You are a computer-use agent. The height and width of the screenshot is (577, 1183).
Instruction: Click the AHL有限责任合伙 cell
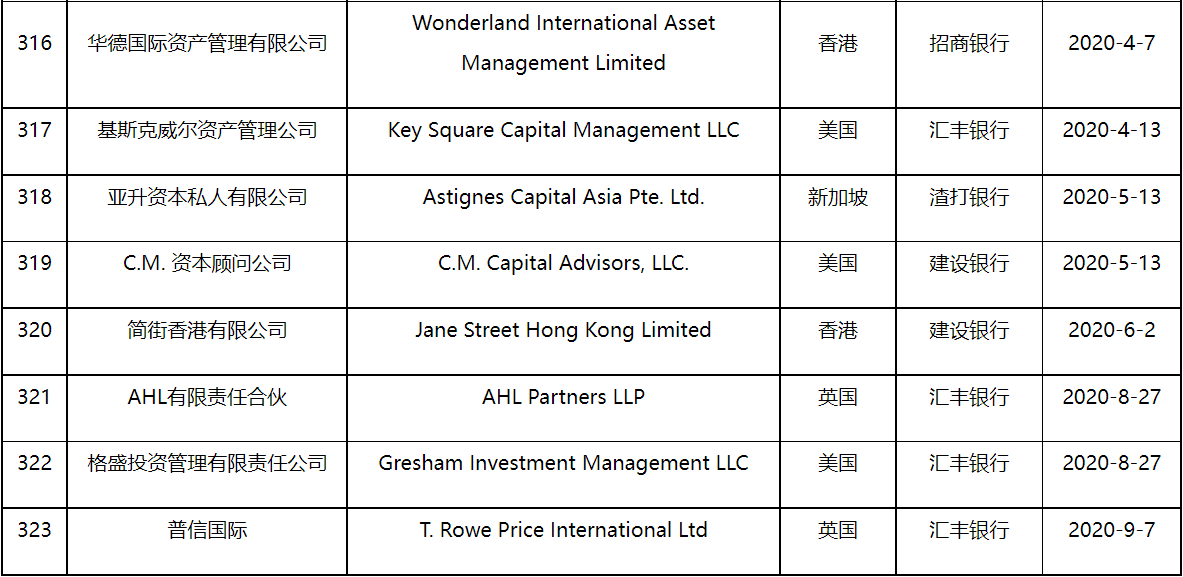click(x=207, y=407)
